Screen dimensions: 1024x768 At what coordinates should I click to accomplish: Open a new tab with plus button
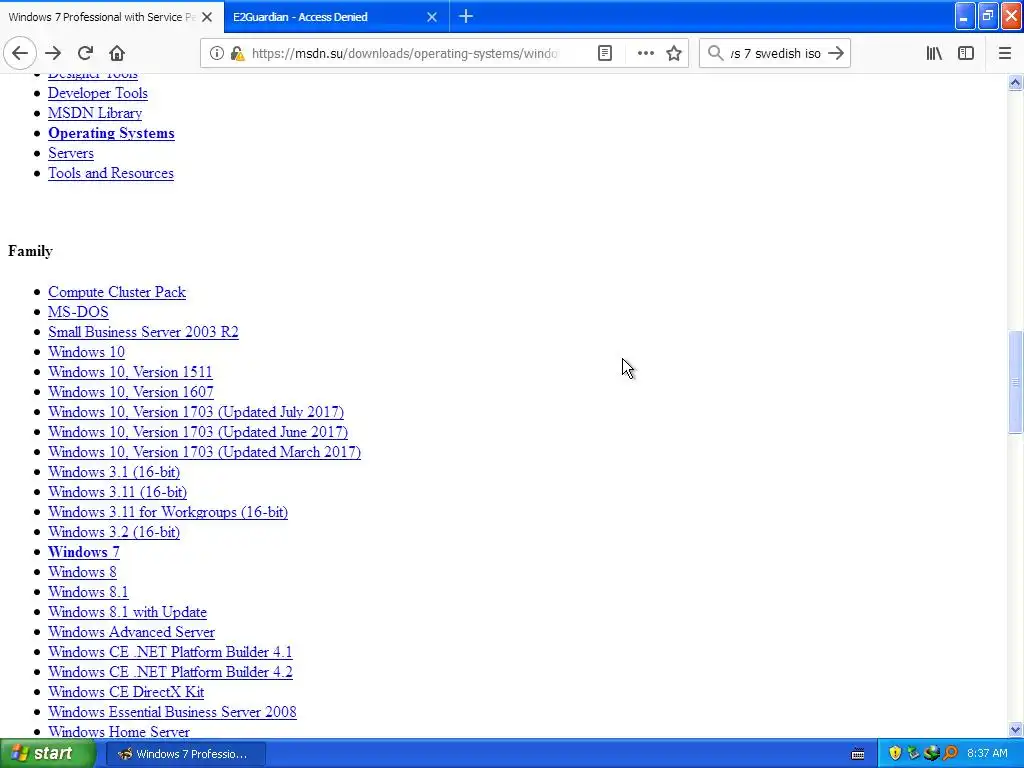click(x=466, y=17)
